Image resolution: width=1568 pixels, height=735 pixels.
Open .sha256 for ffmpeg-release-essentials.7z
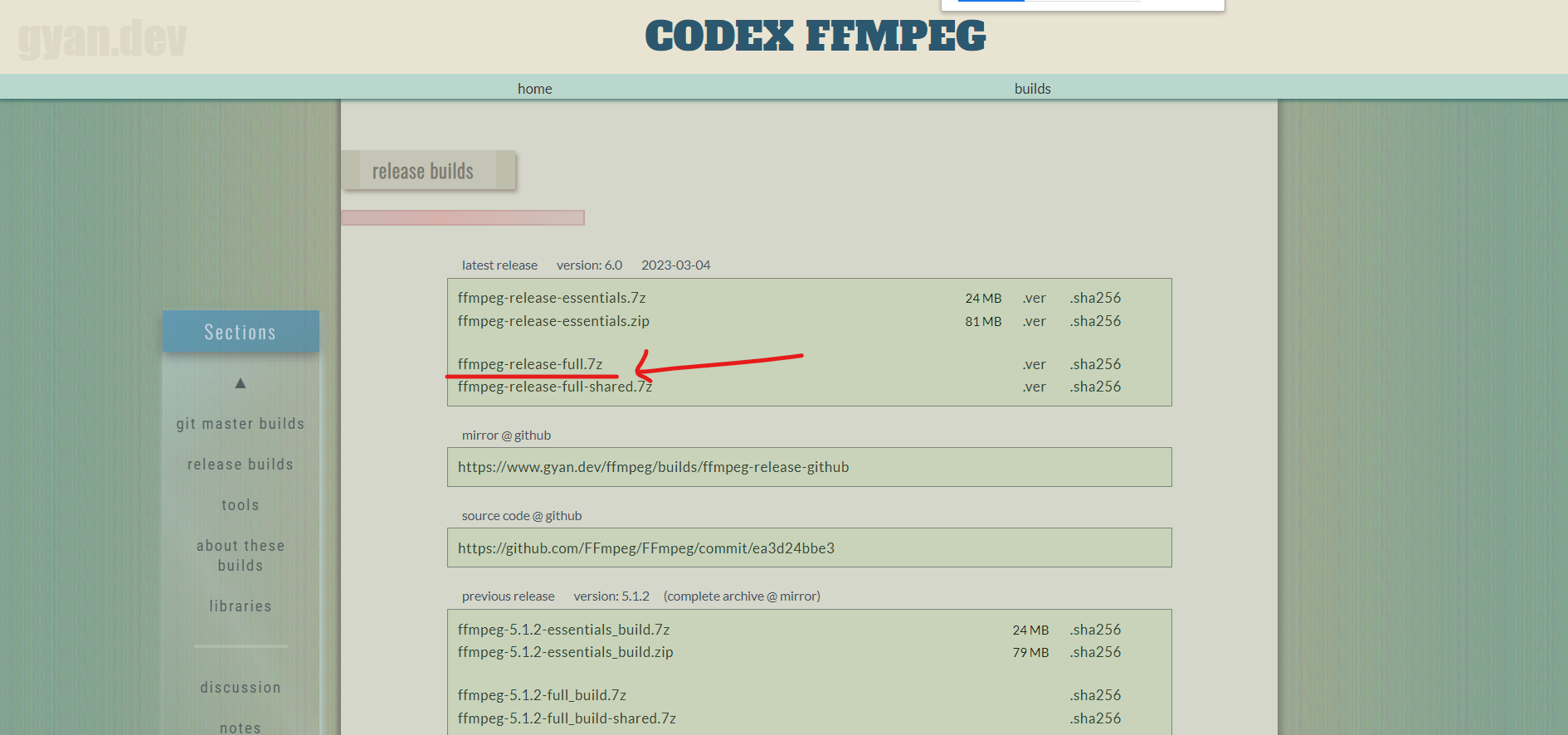tap(1095, 298)
